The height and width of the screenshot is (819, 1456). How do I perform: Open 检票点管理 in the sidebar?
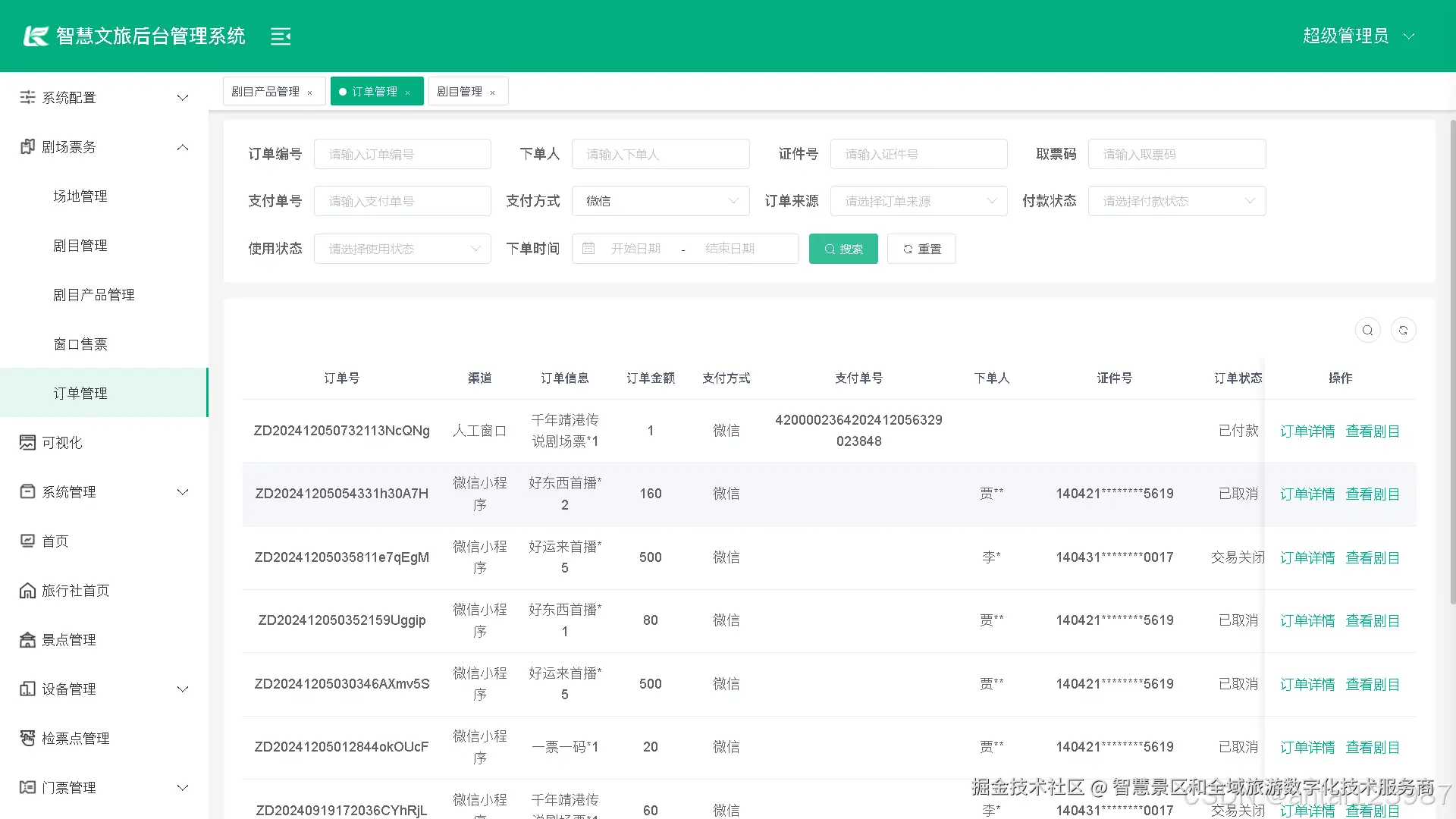coord(75,739)
